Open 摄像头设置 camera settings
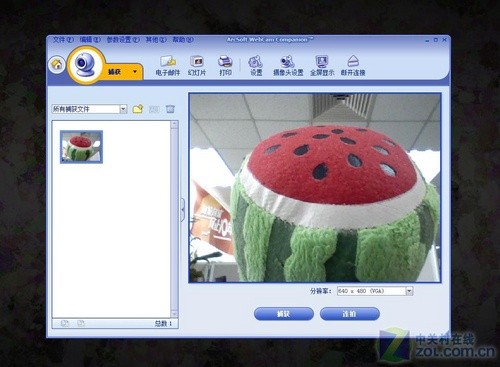This screenshot has width=500, height=367. tap(288, 65)
